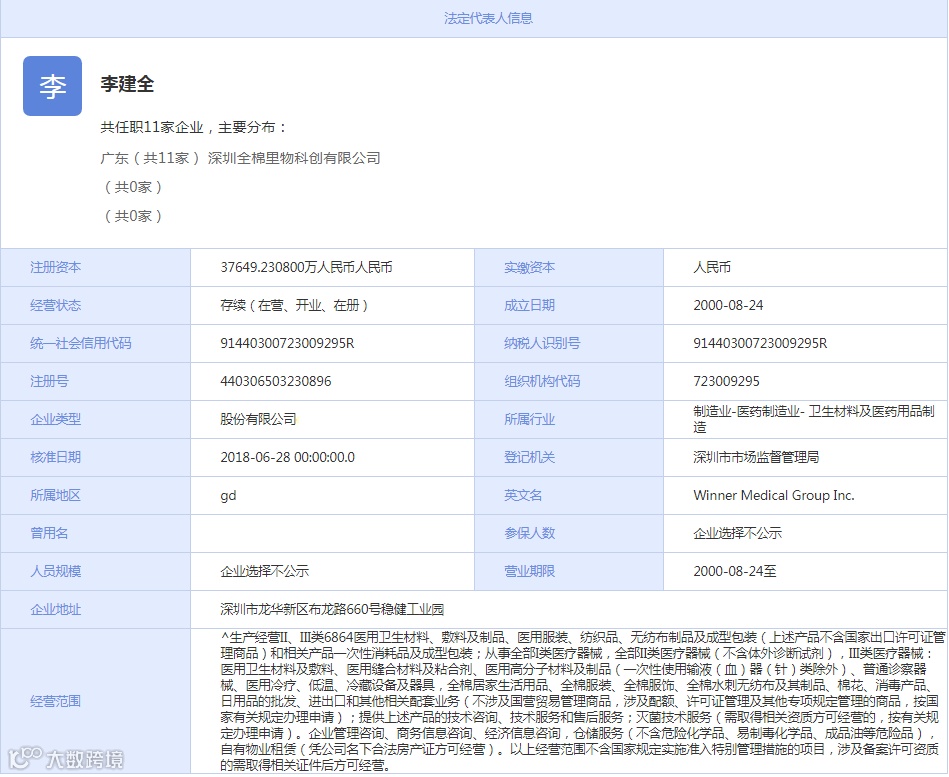
Task: Click the 所属行业 label cell
Action: coord(569,419)
